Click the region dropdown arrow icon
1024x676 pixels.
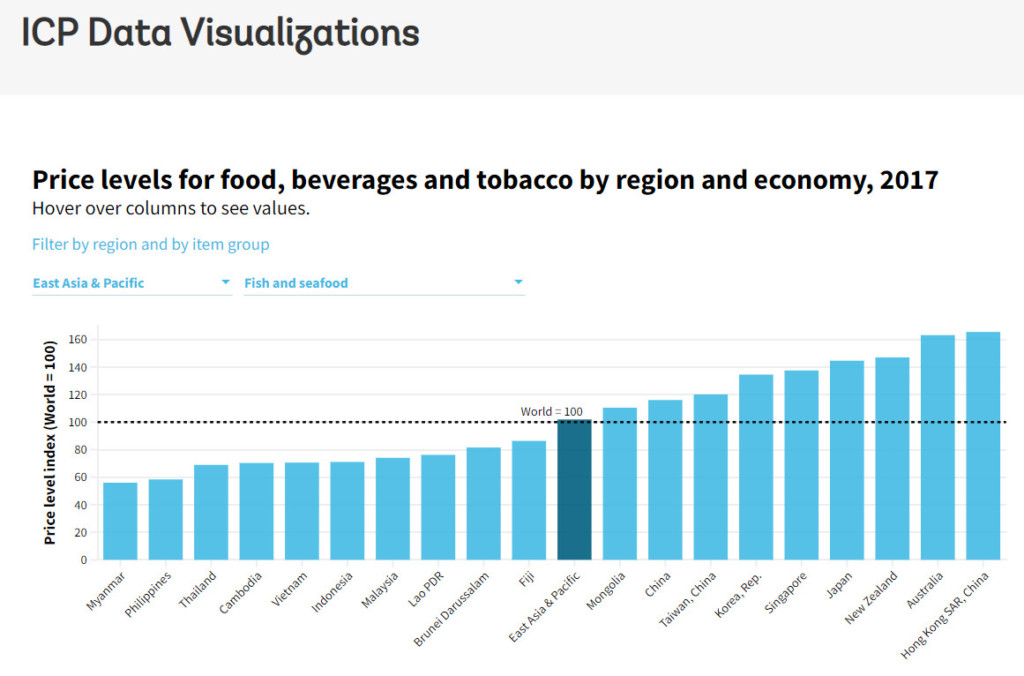click(225, 282)
